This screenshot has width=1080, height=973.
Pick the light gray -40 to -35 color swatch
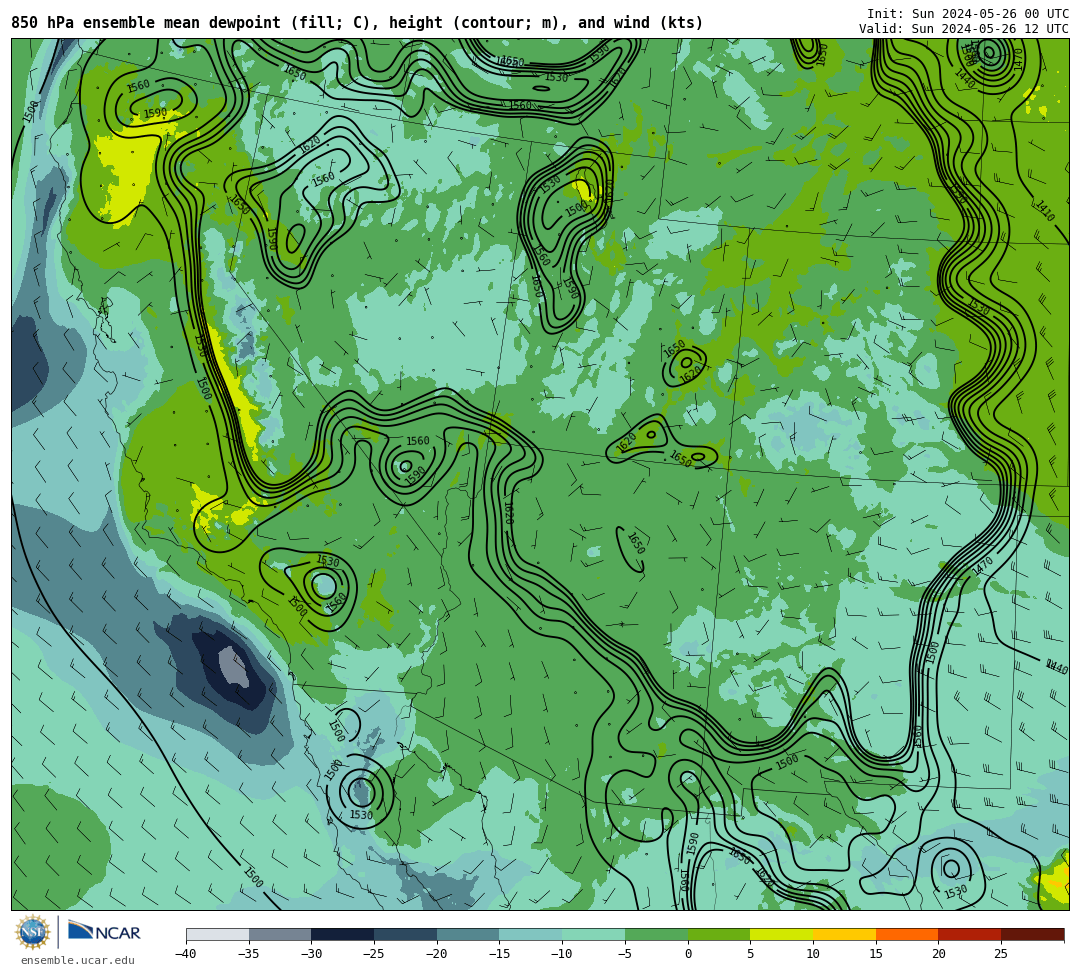[218, 934]
